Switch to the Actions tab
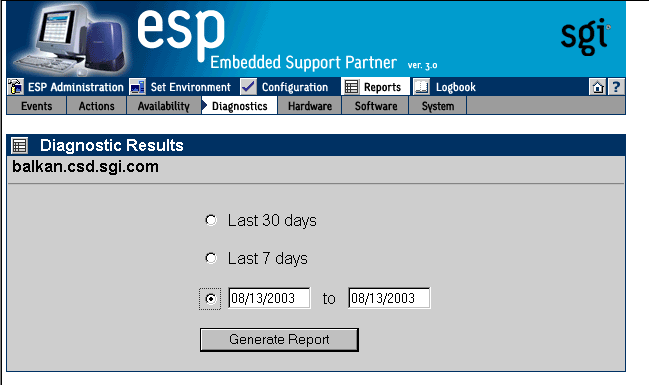Screen dimensions: 649x385 pyautogui.click(x=96, y=106)
